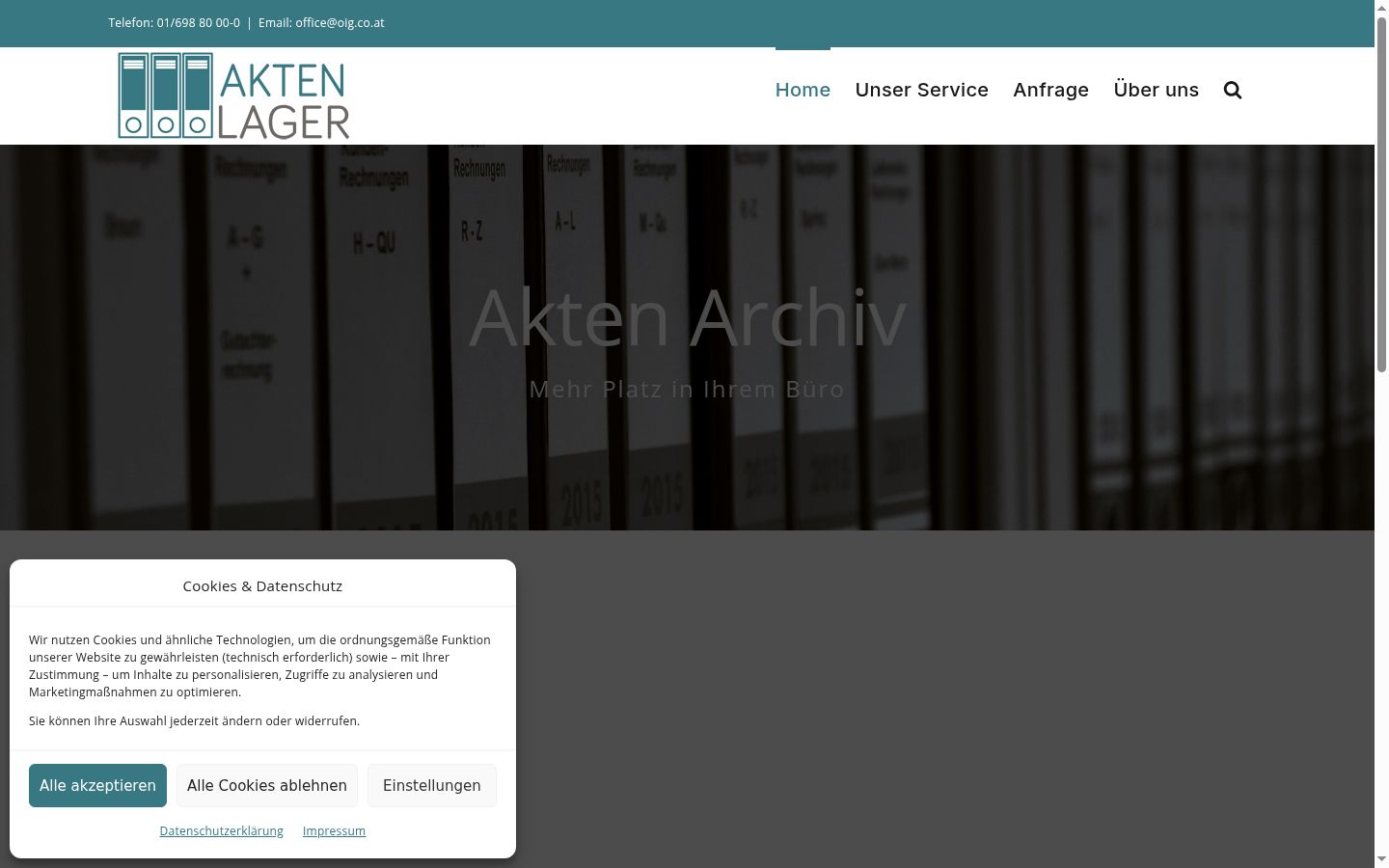The width and height of the screenshot is (1389, 868).
Task: Decline cookies via Alle Cookies ablehnen
Action: pyautogui.click(x=267, y=785)
